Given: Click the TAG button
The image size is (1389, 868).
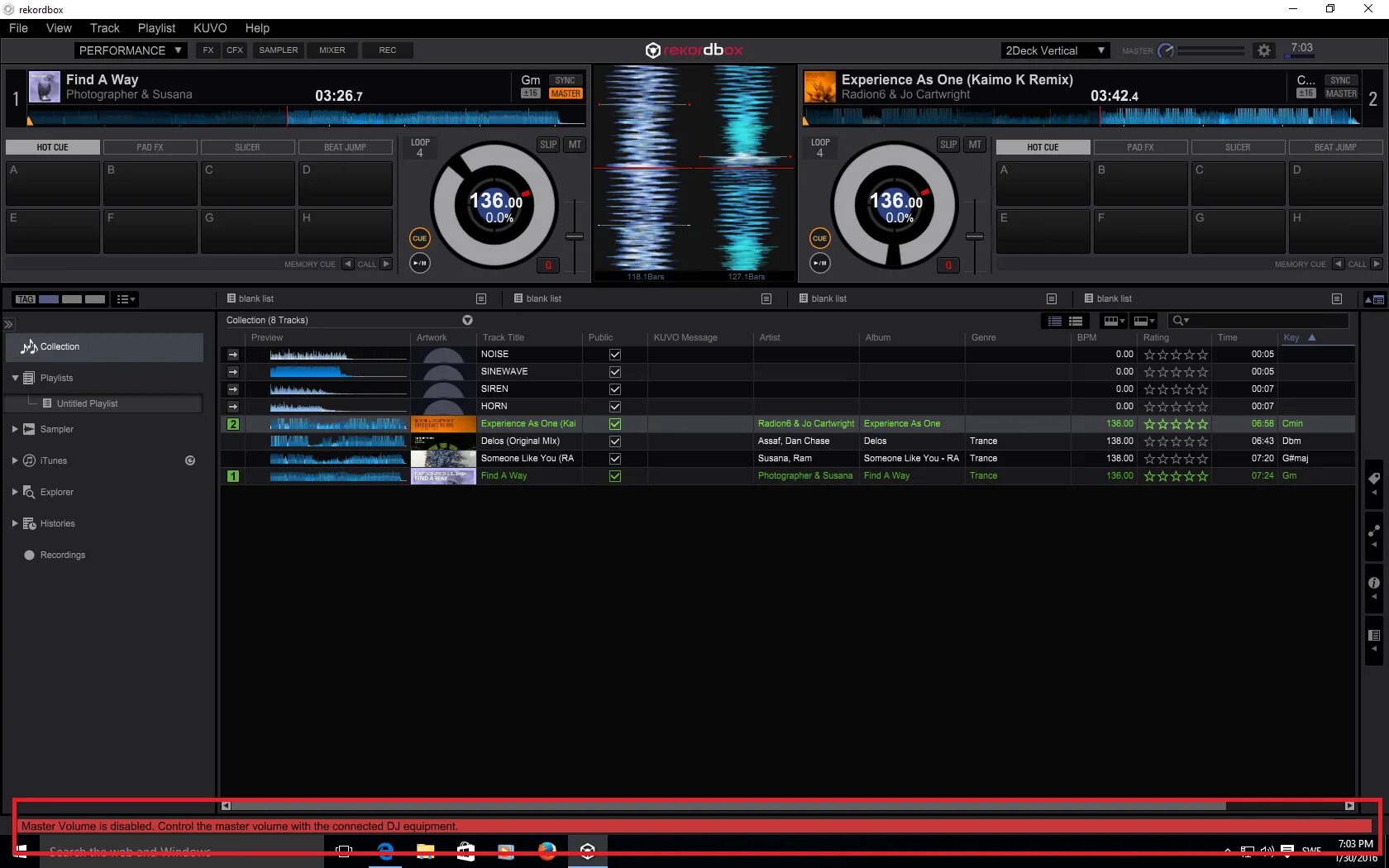Looking at the screenshot, I should coord(25,299).
